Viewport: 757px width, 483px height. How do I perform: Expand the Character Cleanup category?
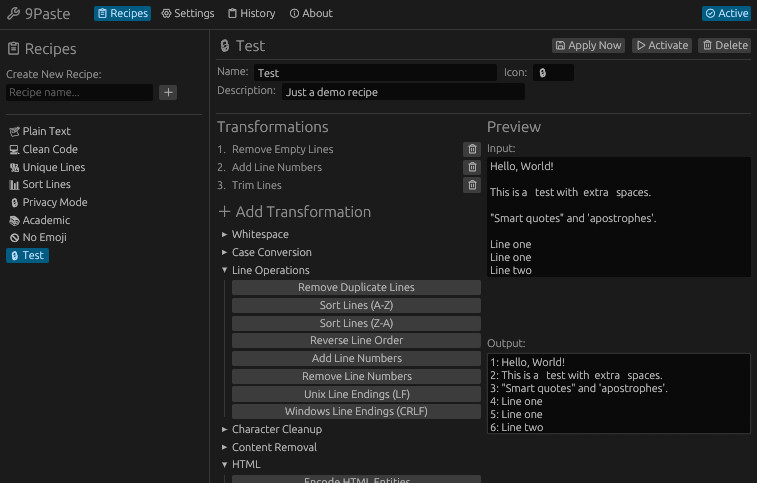(275, 429)
